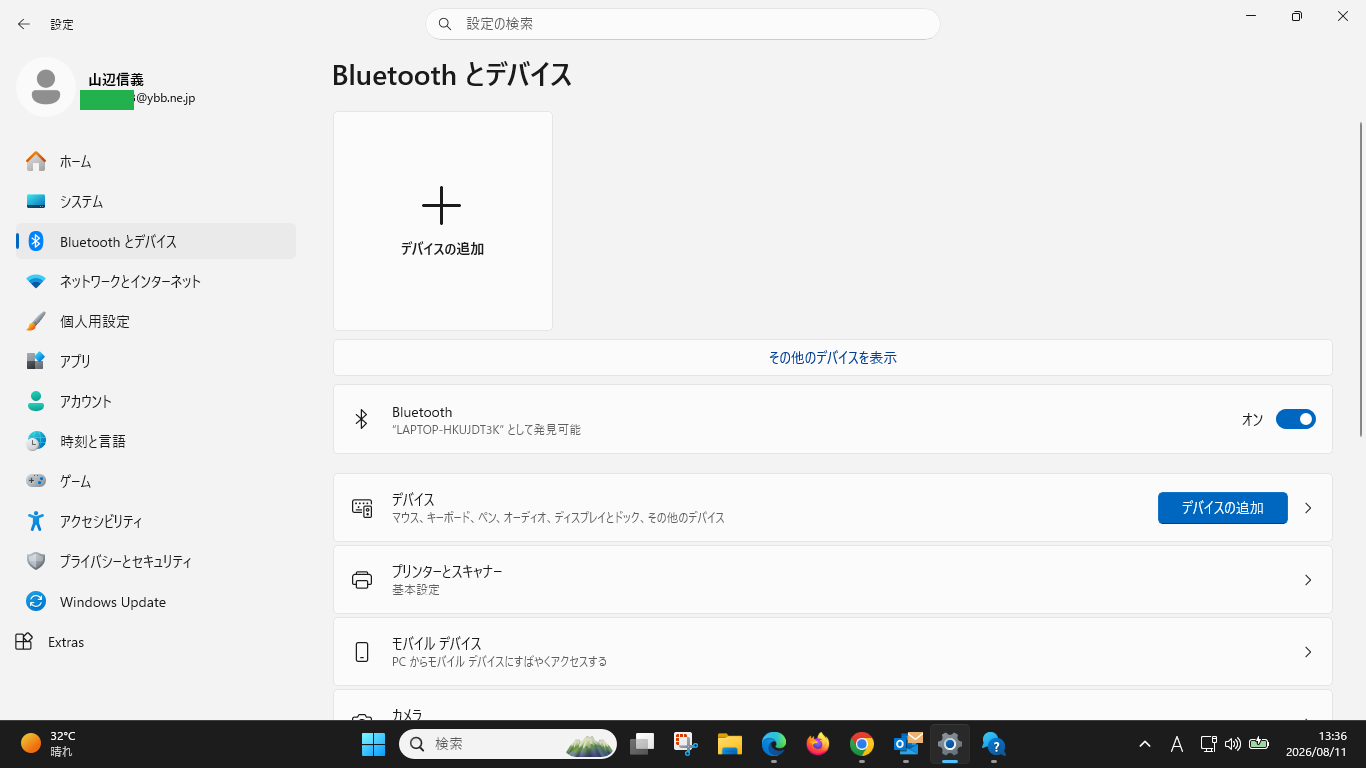Open the プリンターとスキャナー row chevron
The image size is (1366, 768).
pyautogui.click(x=1308, y=580)
